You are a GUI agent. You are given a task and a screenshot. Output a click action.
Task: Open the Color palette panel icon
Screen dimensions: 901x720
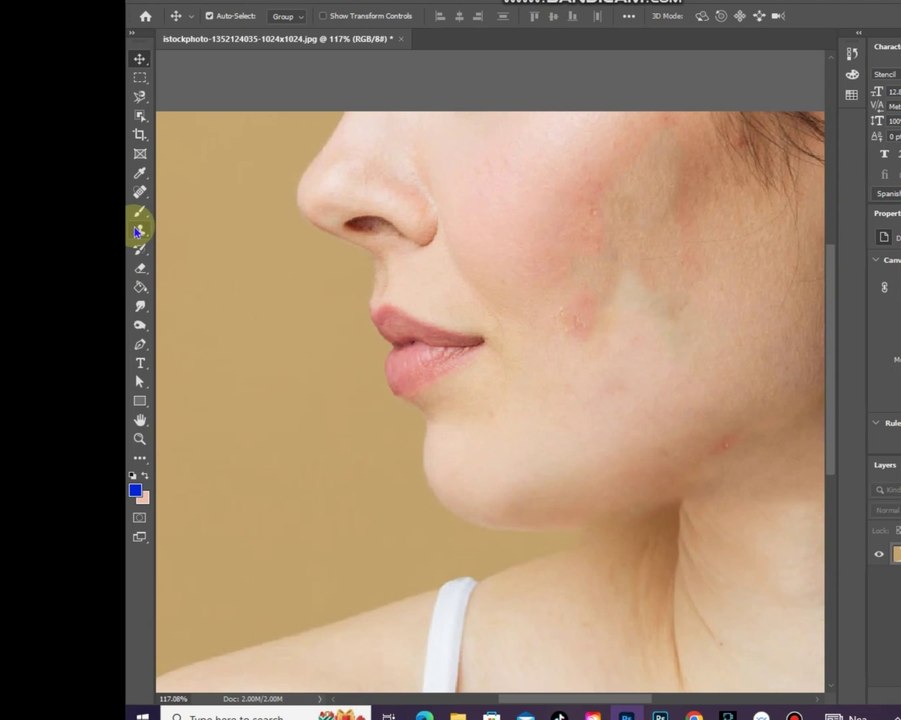coord(852,75)
